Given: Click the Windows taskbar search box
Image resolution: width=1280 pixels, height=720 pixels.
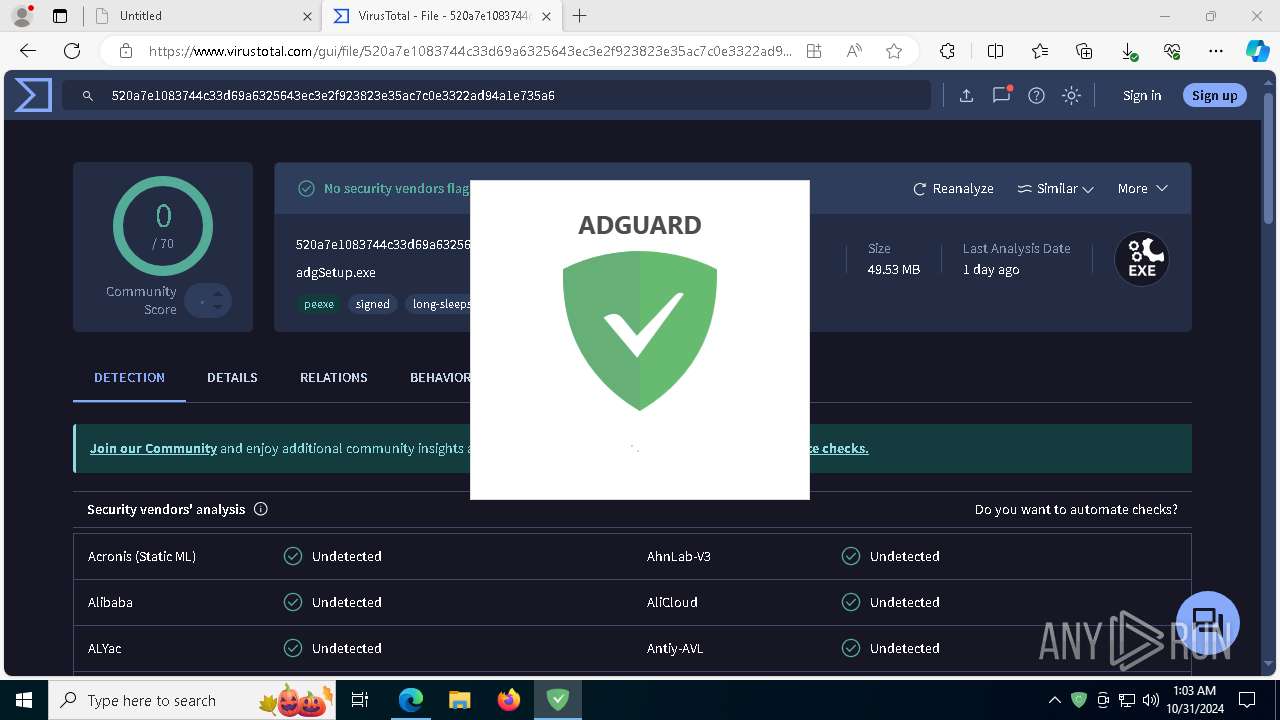Looking at the screenshot, I should [193, 700].
